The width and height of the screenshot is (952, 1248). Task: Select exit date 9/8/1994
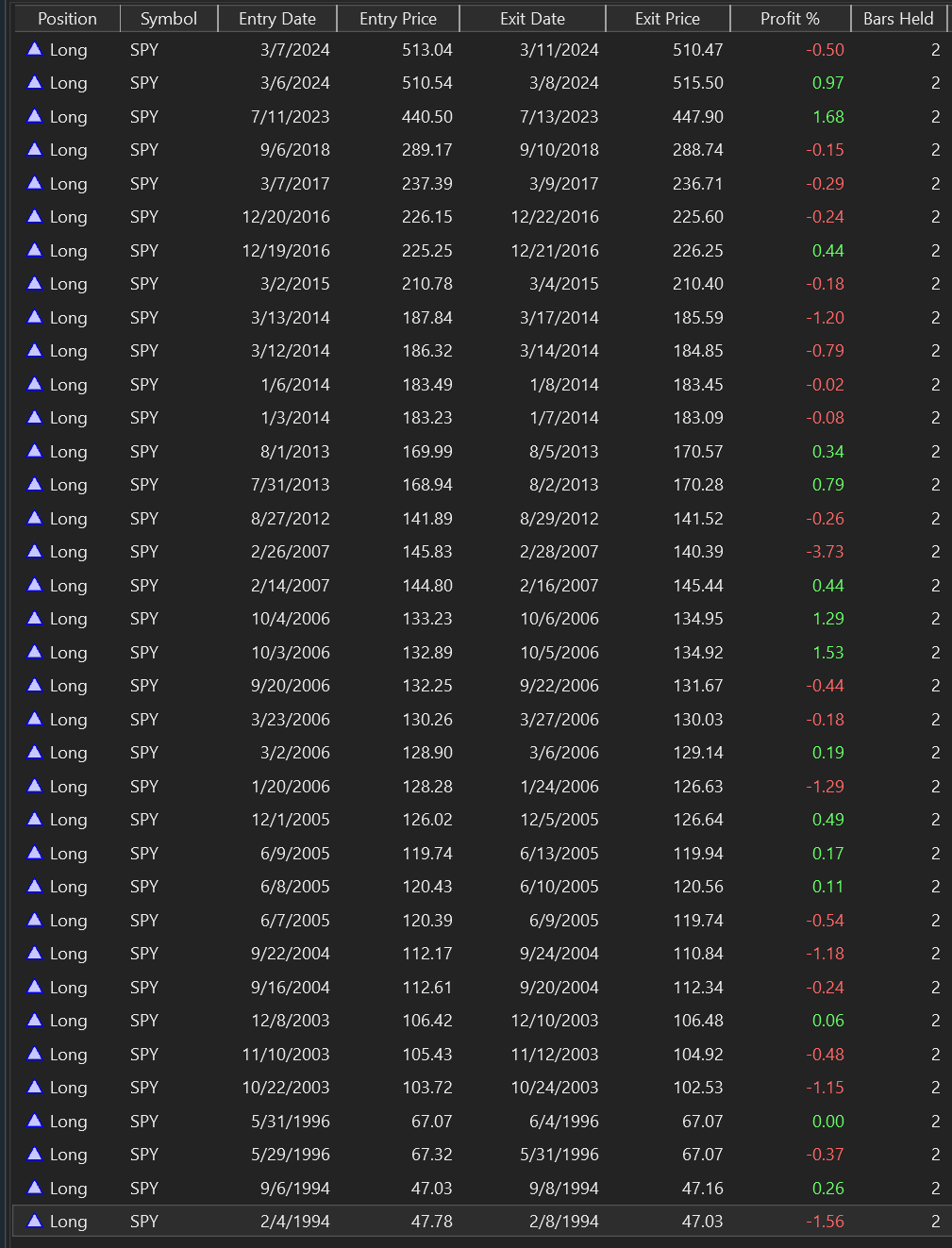(563, 1189)
